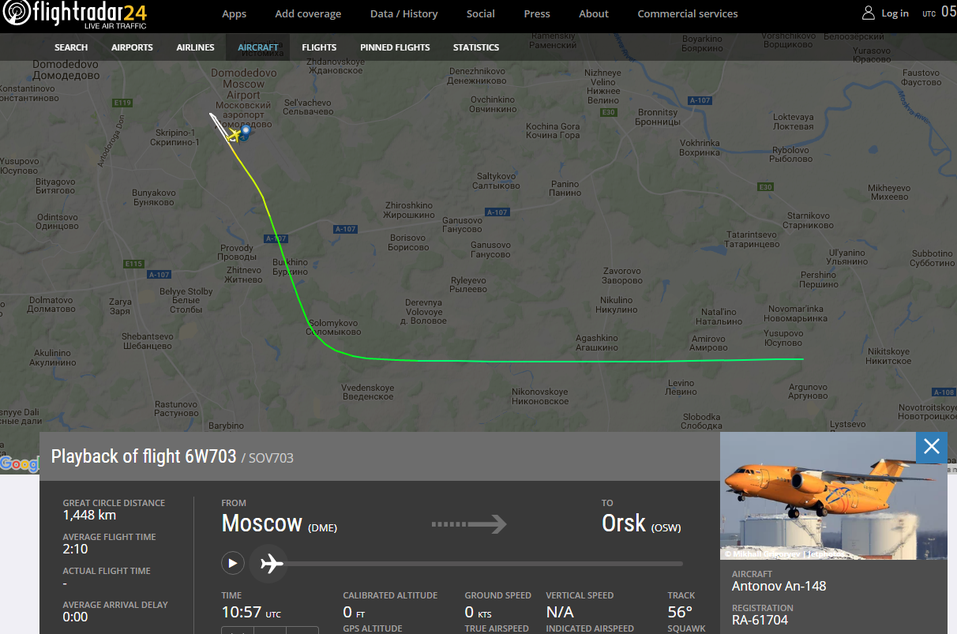Image resolution: width=957 pixels, height=634 pixels.
Task: Switch to the SEARCH tab
Action: tap(71, 47)
